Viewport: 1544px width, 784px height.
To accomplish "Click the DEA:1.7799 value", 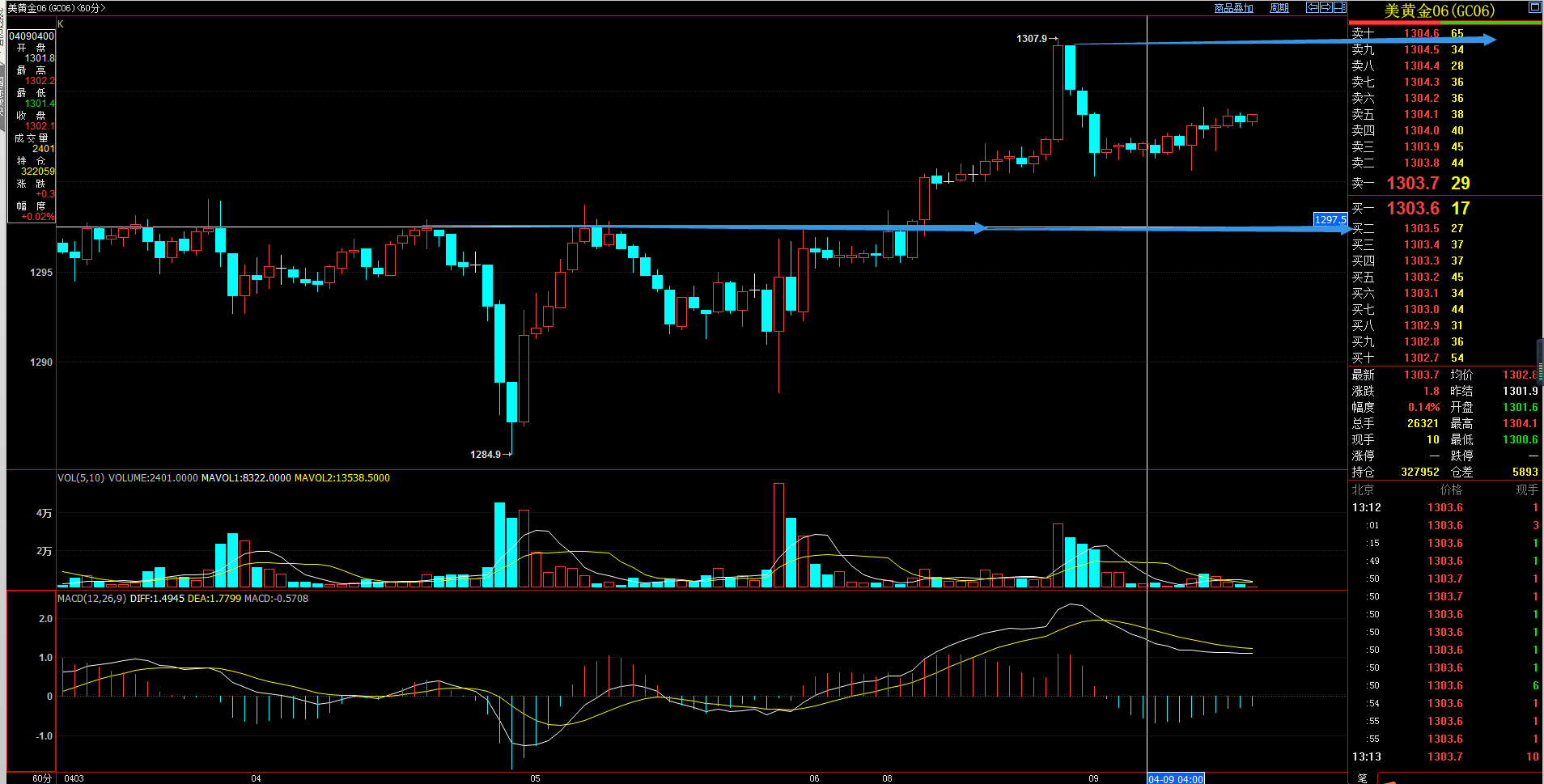I will 214,599.
